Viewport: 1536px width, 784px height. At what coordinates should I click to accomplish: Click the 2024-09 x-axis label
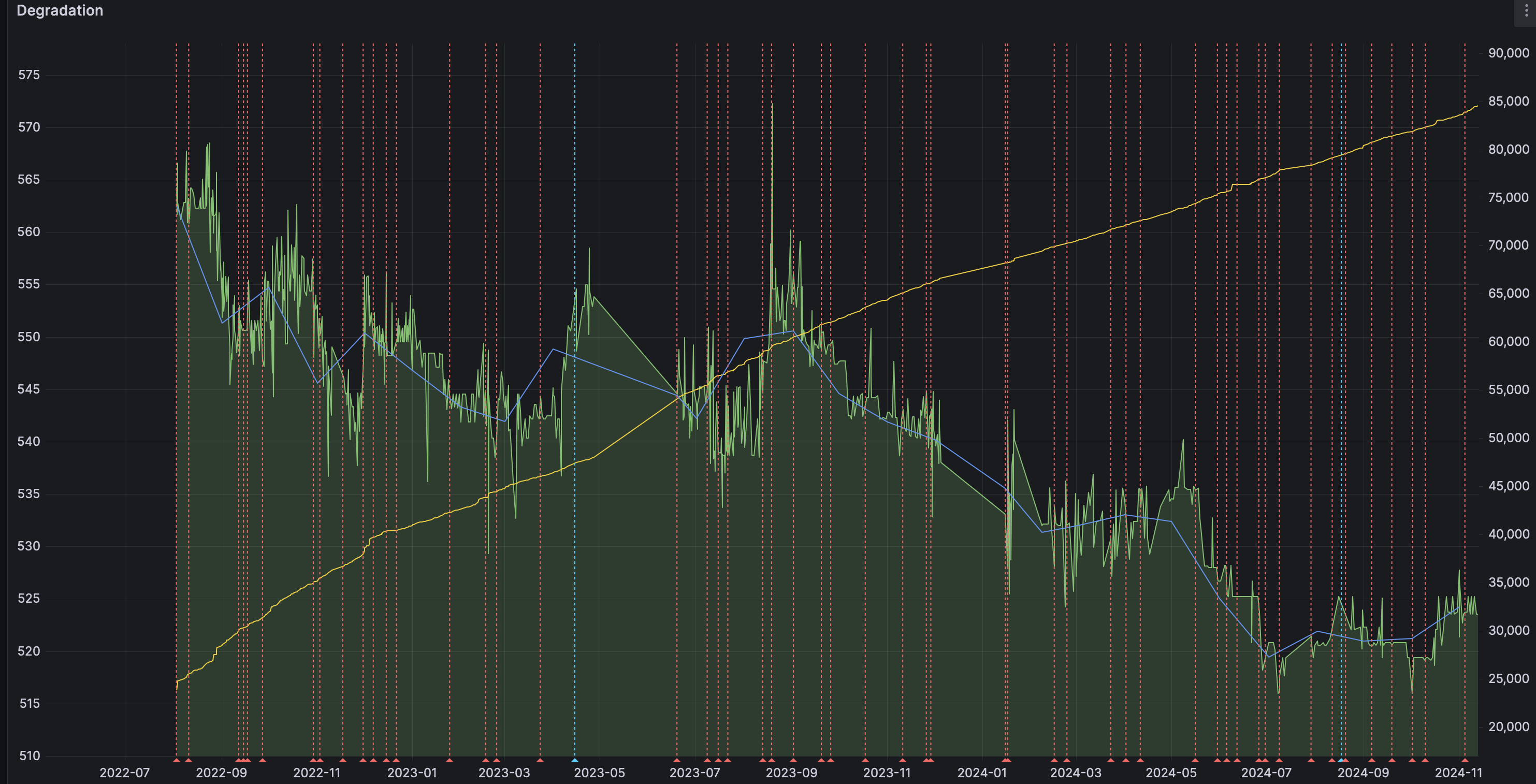(1363, 773)
